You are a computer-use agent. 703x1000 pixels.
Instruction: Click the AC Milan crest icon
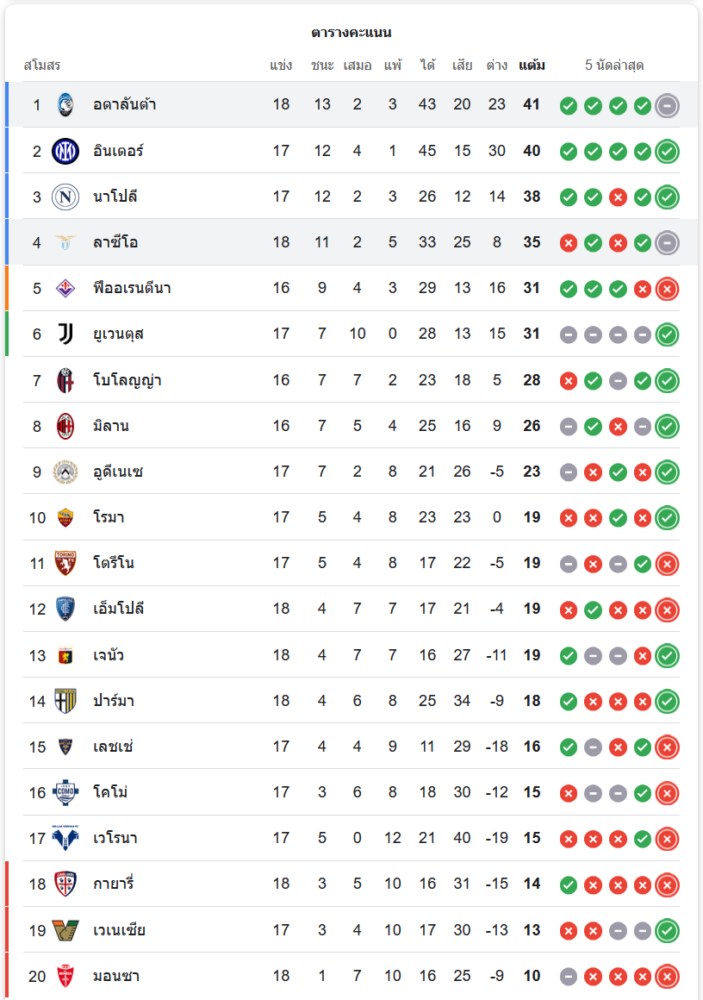coord(65,426)
